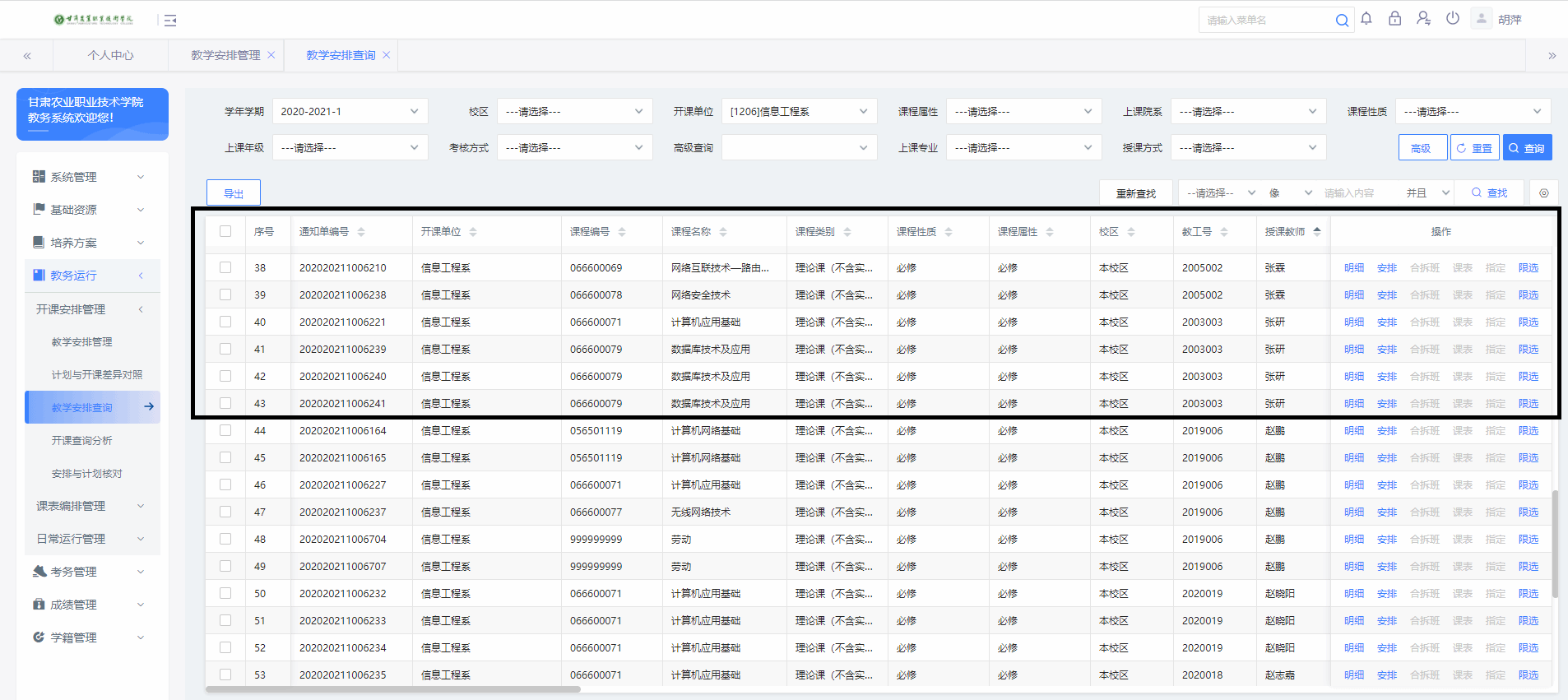This screenshot has width=1568, height=700.
Task: Click the power logout icon
Action: click(1453, 19)
